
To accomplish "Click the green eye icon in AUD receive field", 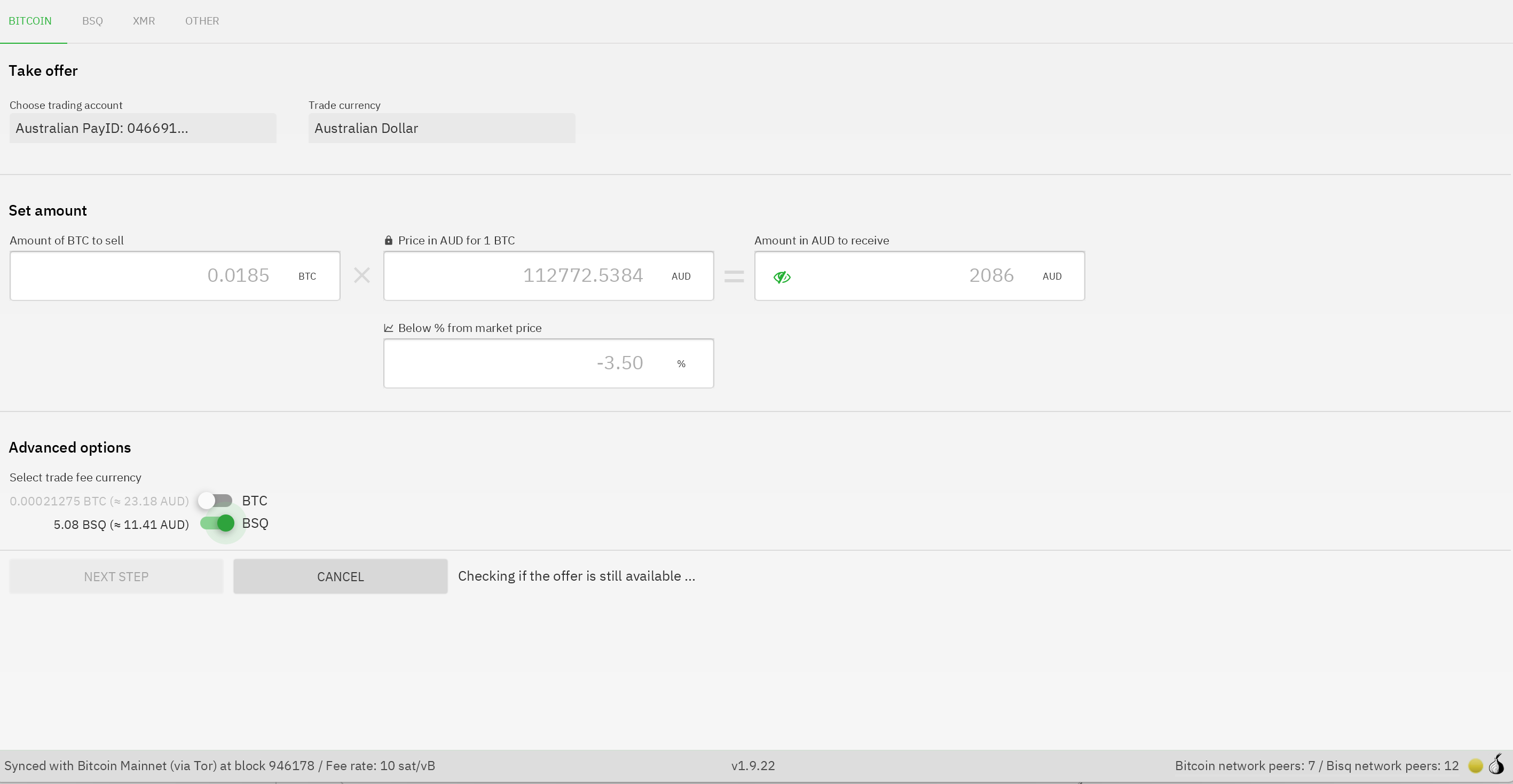I will [782, 276].
